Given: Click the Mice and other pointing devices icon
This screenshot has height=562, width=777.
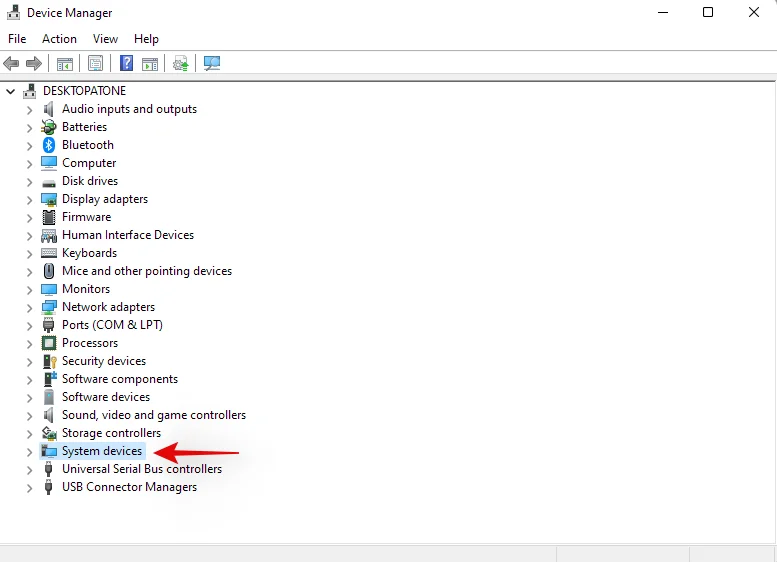Looking at the screenshot, I should point(49,271).
